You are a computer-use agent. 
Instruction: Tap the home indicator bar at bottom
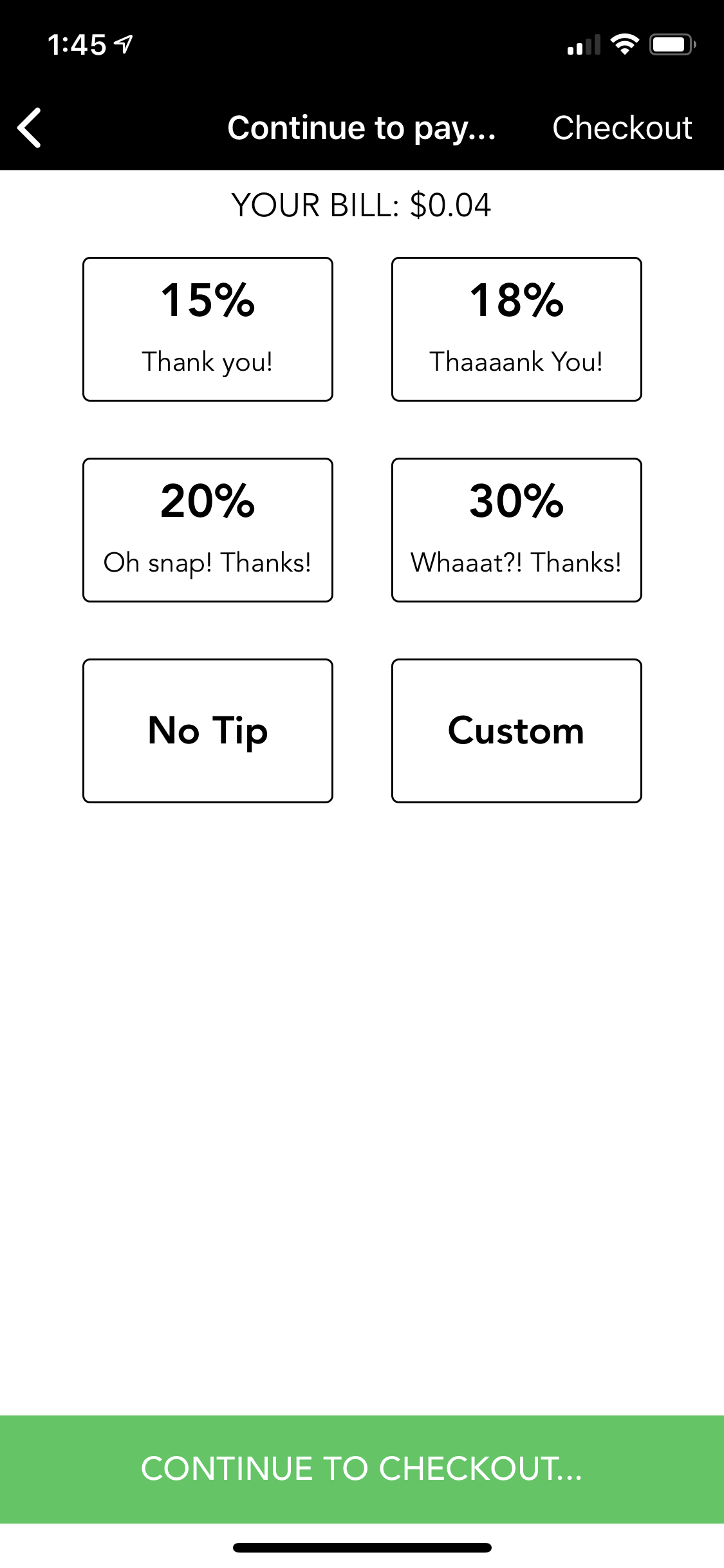(x=362, y=1547)
